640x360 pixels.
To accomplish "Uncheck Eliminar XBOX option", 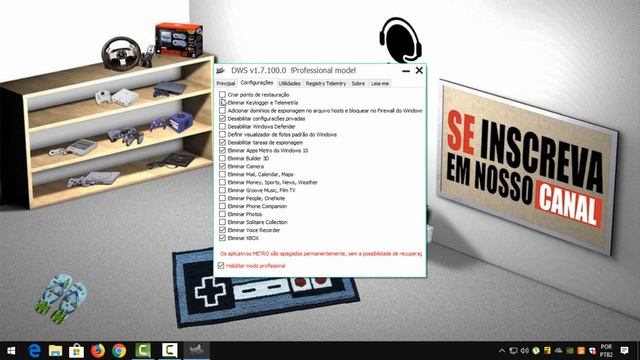I will point(222,238).
